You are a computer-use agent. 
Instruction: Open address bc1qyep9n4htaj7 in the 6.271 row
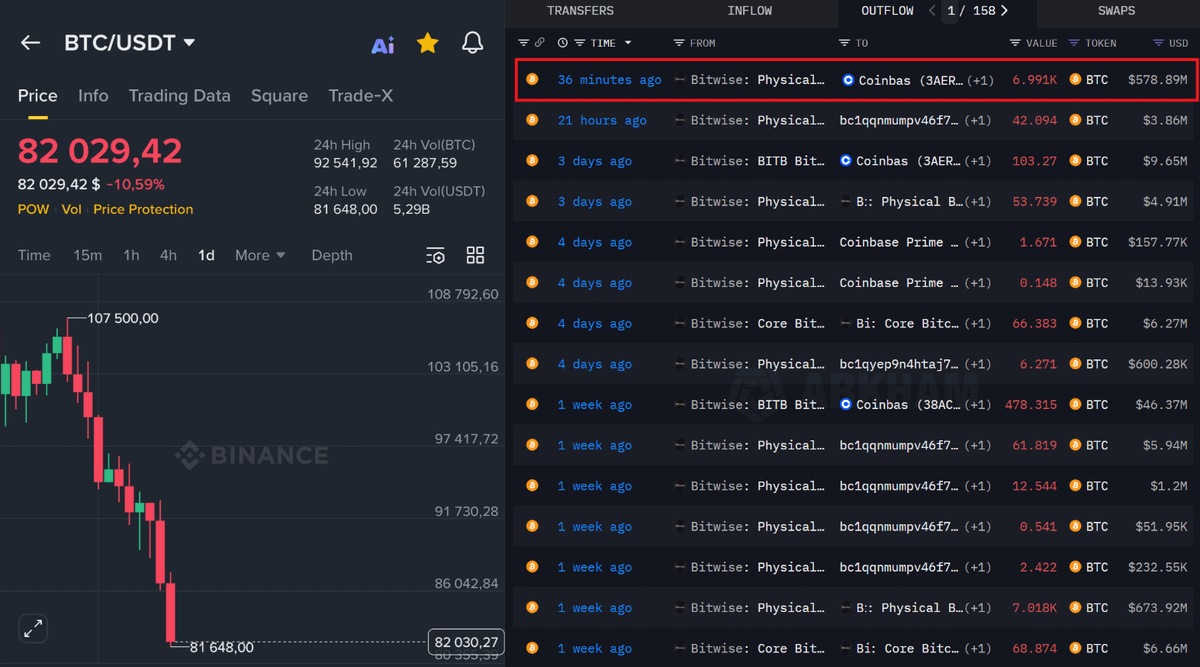(899, 364)
